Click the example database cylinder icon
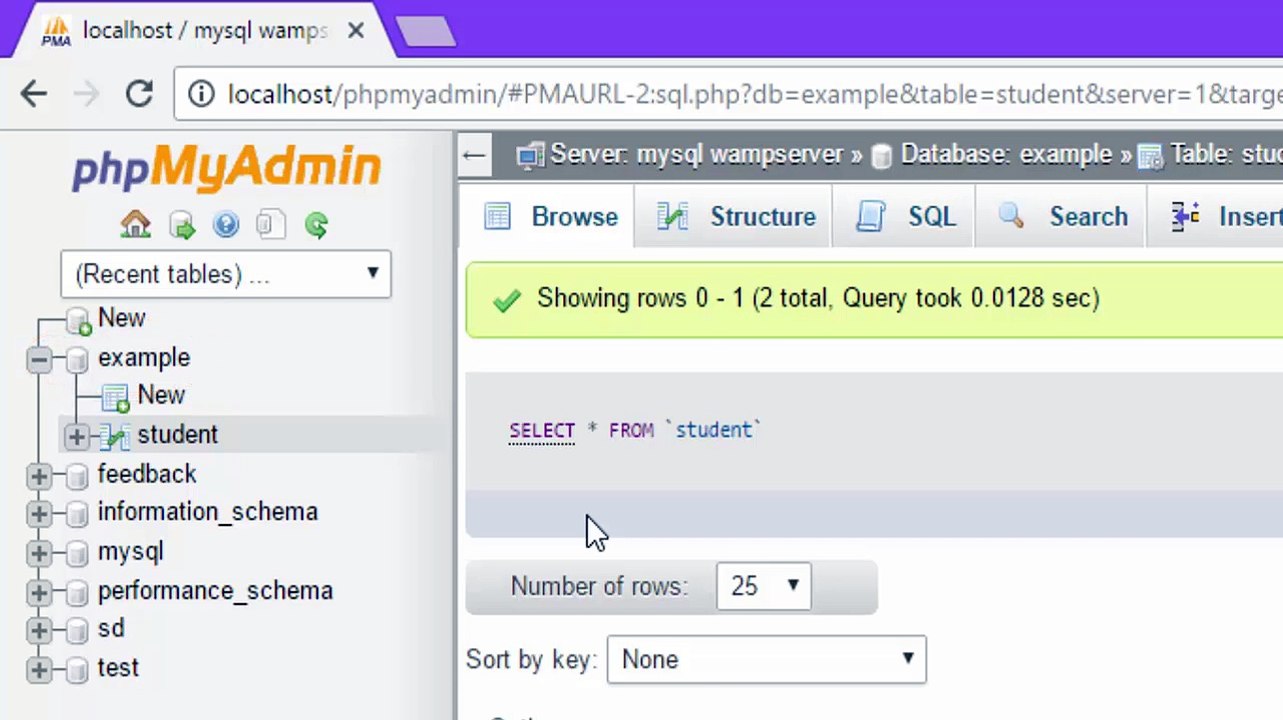This screenshot has width=1283, height=720. pos(77,359)
